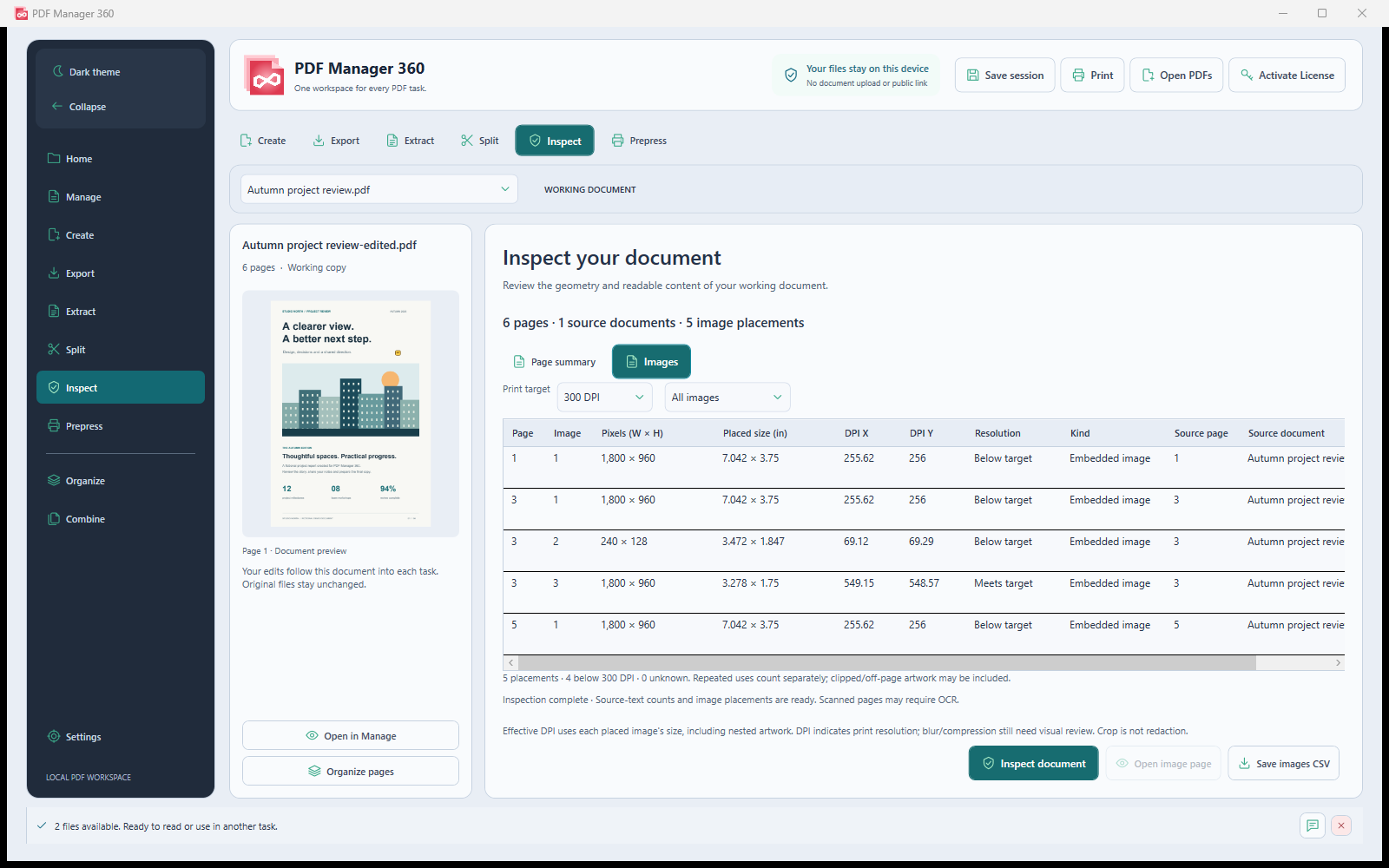The height and width of the screenshot is (868, 1389).
Task: Click the document preview thumbnail
Action: pyautogui.click(x=351, y=414)
